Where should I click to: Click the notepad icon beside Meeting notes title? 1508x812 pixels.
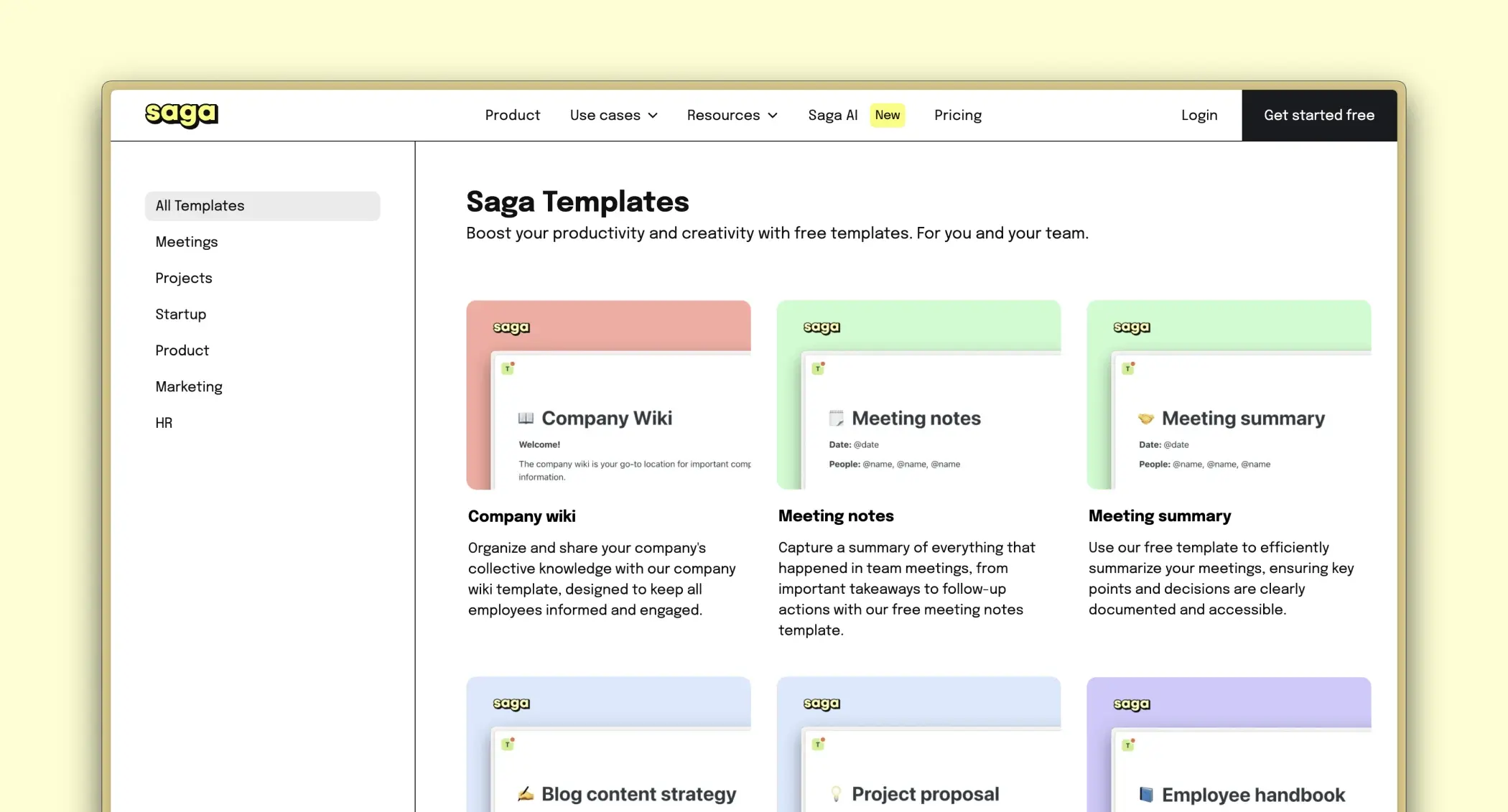835,418
